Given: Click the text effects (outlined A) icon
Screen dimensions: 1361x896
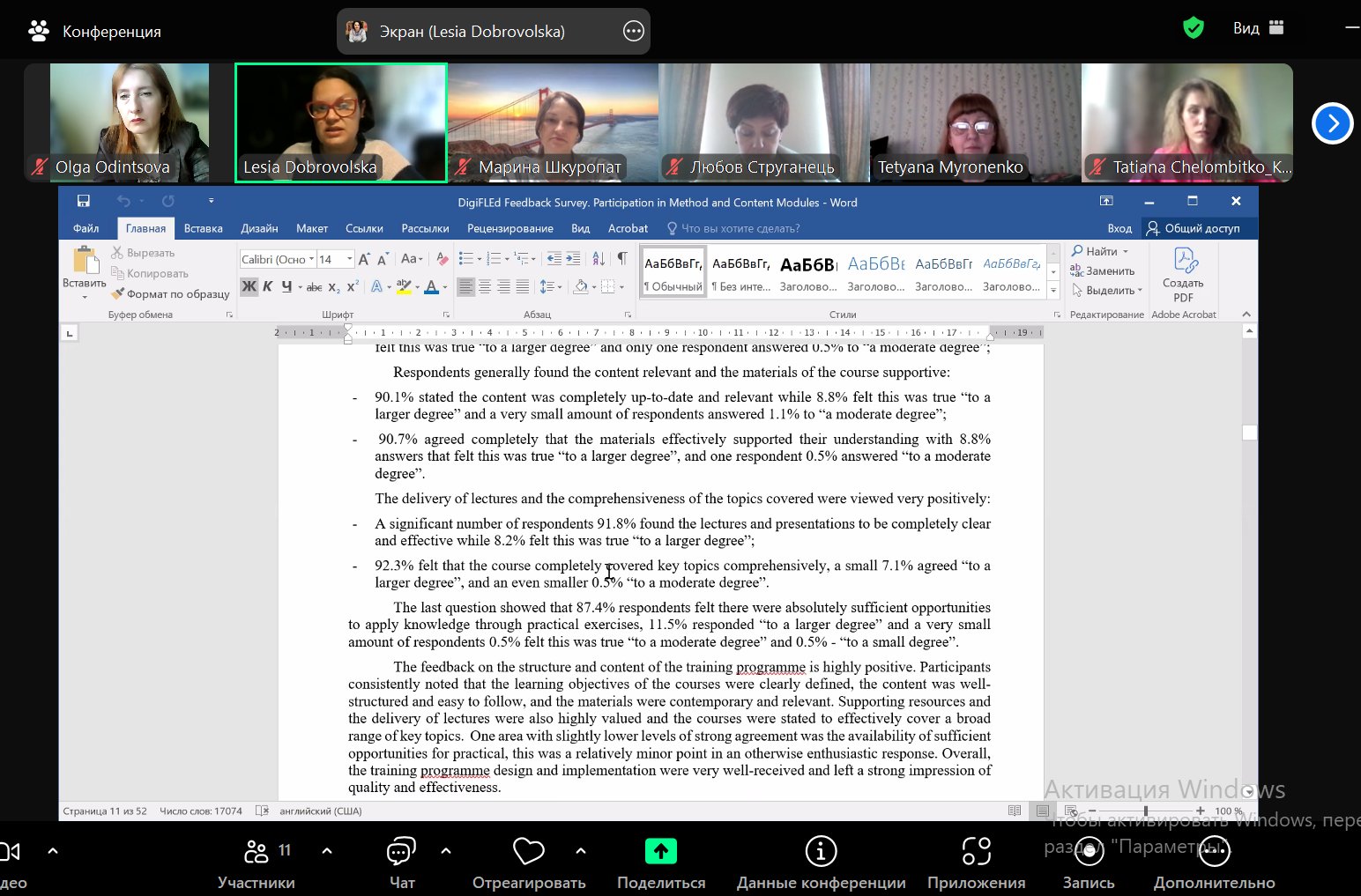Looking at the screenshot, I should [377, 286].
